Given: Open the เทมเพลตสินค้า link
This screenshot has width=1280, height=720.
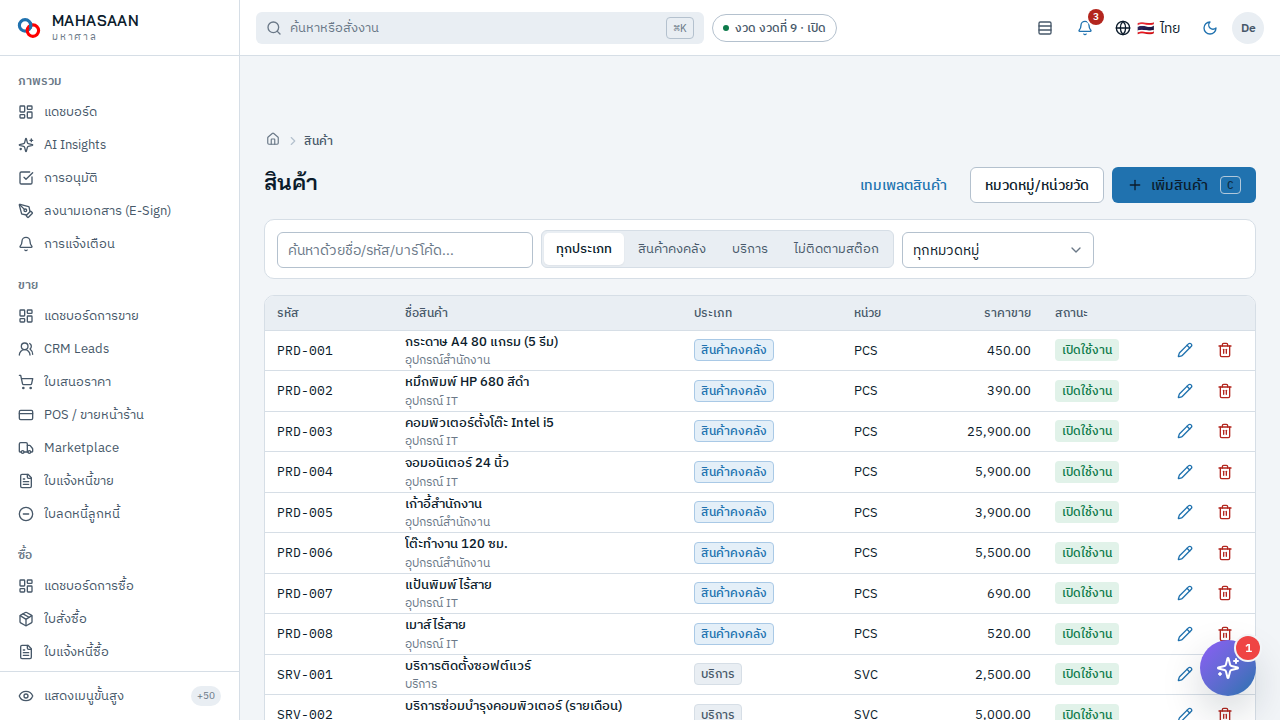Looking at the screenshot, I should pyautogui.click(x=904, y=185).
